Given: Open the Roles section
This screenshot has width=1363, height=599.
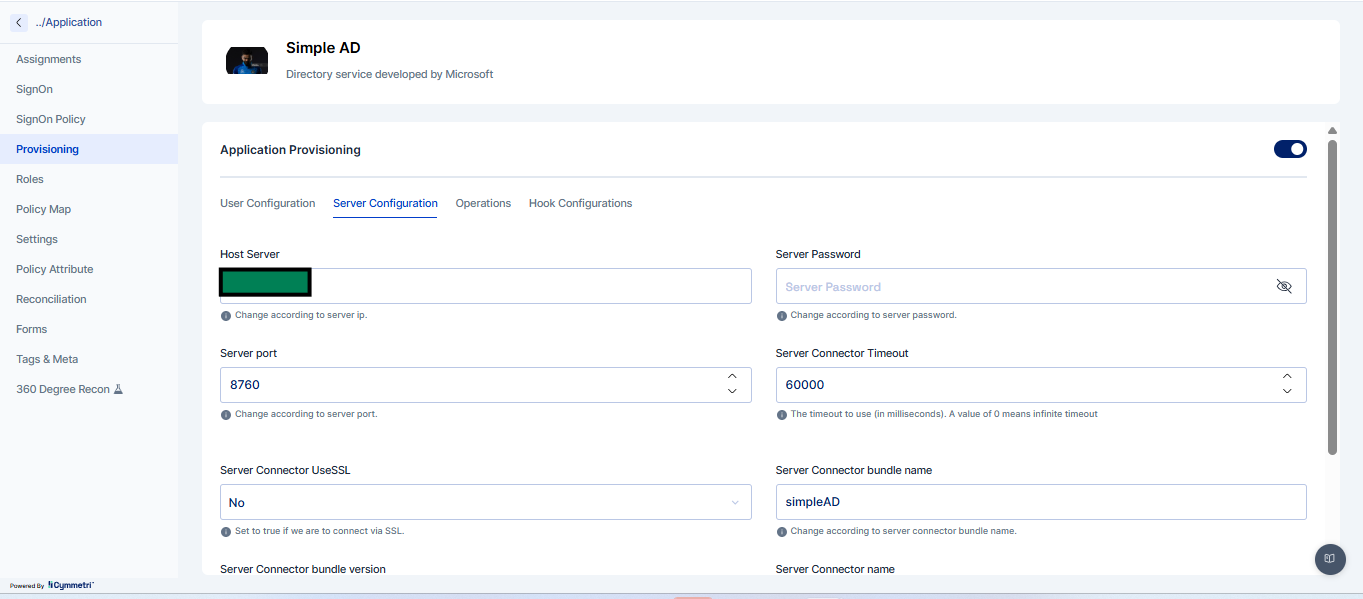Looking at the screenshot, I should [x=30, y=179].
